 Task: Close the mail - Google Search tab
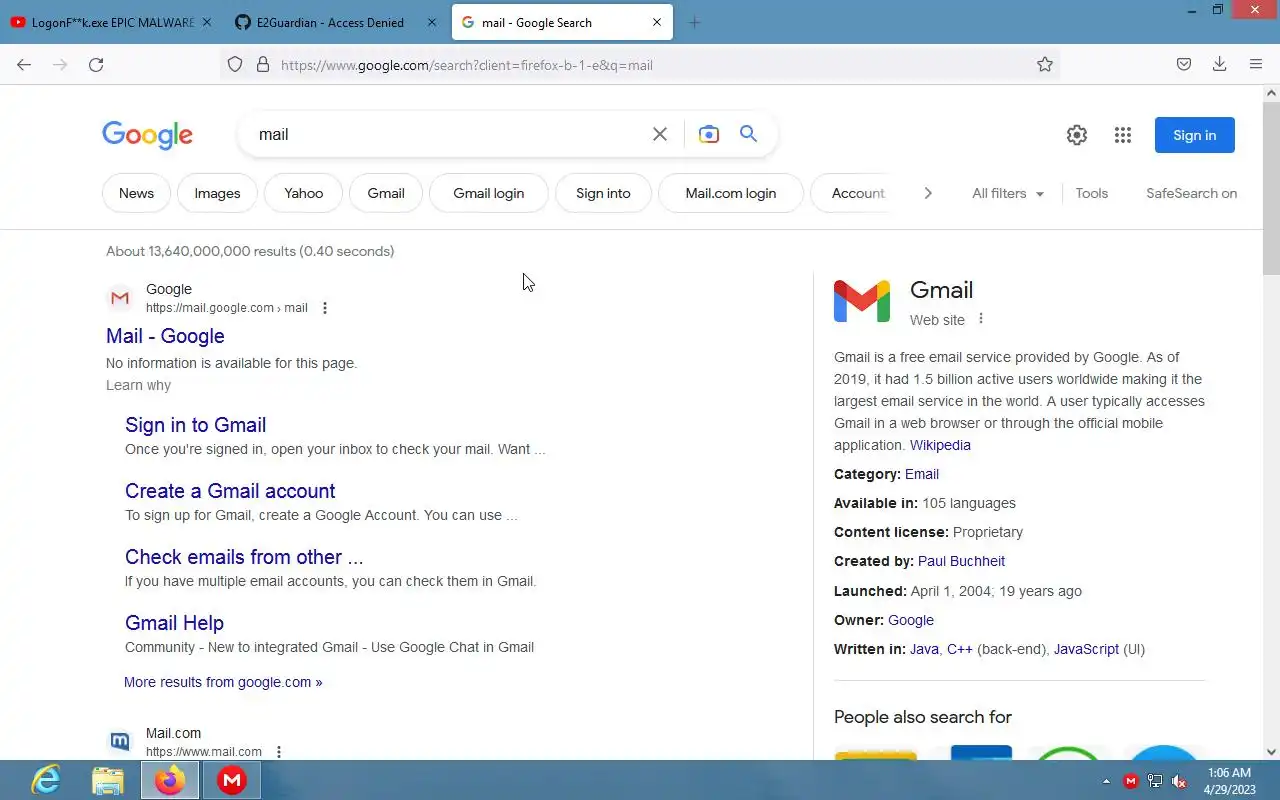coord(657,22)
